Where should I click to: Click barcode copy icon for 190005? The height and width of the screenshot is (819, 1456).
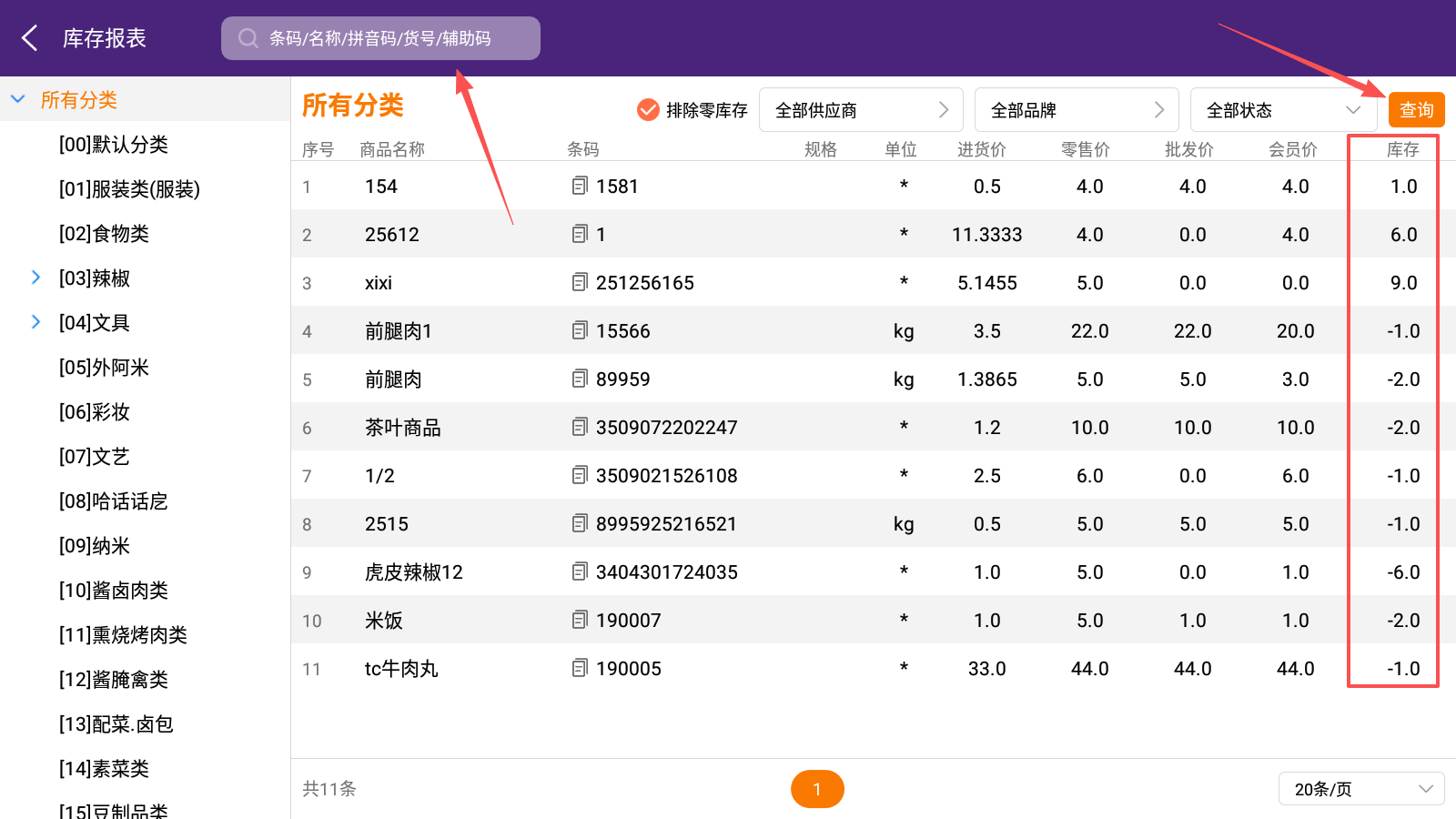[580, 669]
